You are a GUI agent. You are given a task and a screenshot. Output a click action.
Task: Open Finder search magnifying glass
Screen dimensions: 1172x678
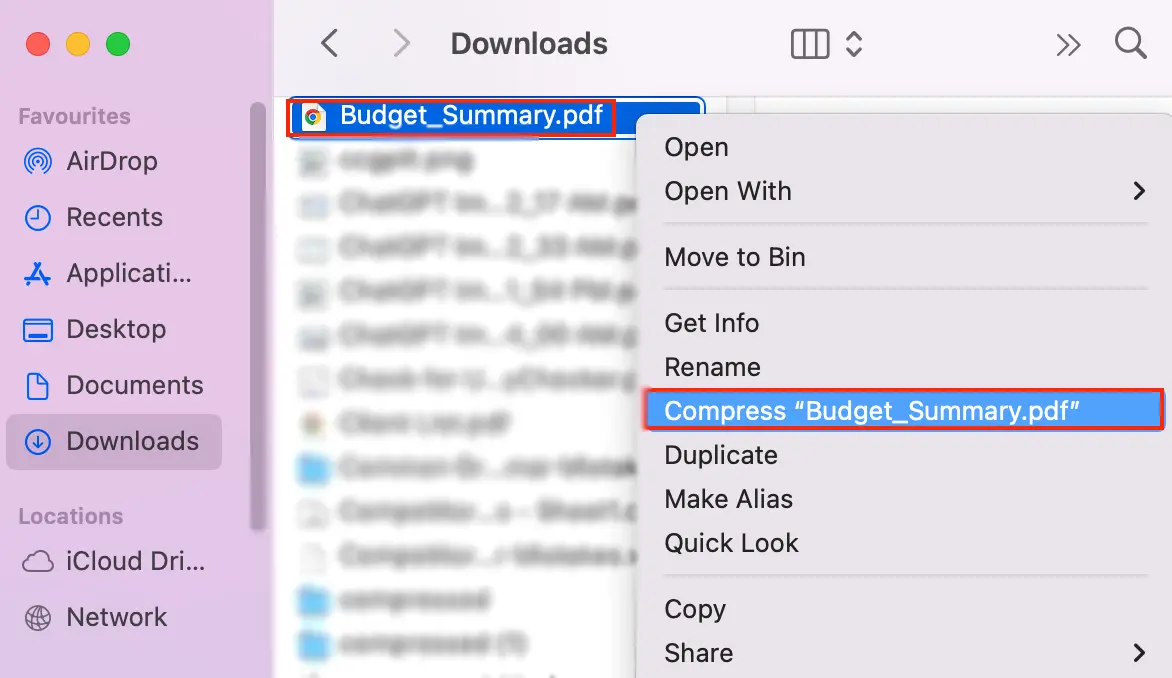(x=1131, y=43)
